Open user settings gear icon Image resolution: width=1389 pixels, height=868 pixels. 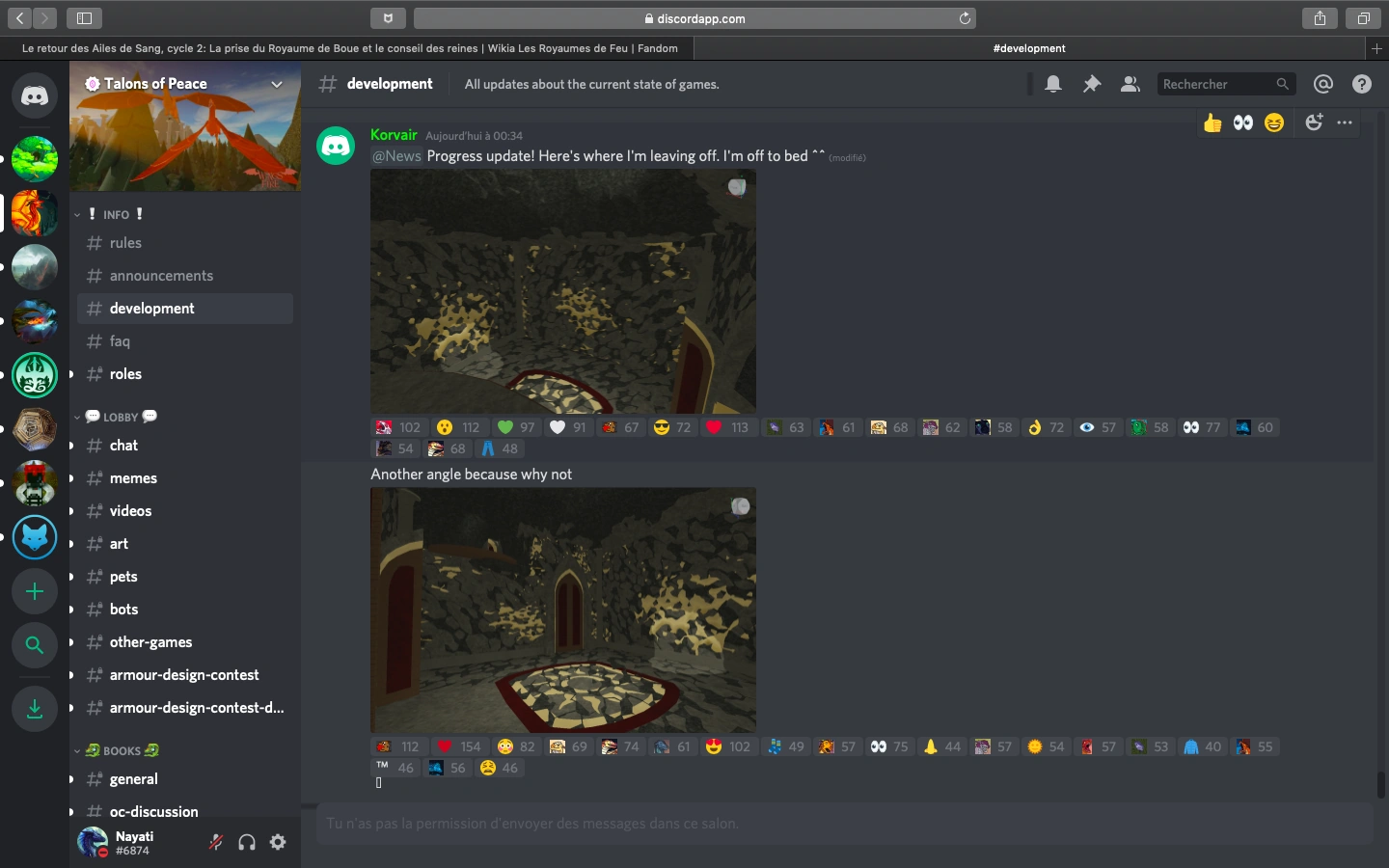coord(278,842)
